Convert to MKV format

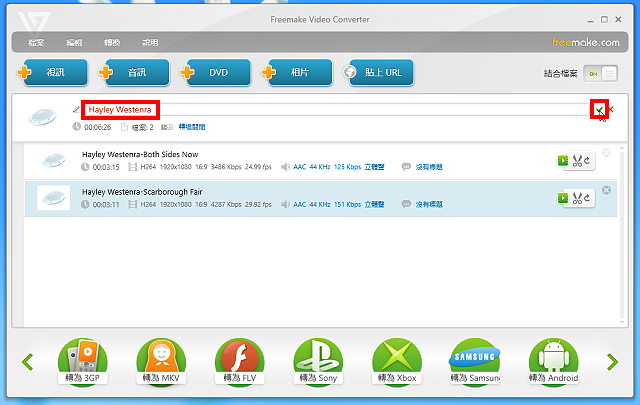click(x=161, y=362)
